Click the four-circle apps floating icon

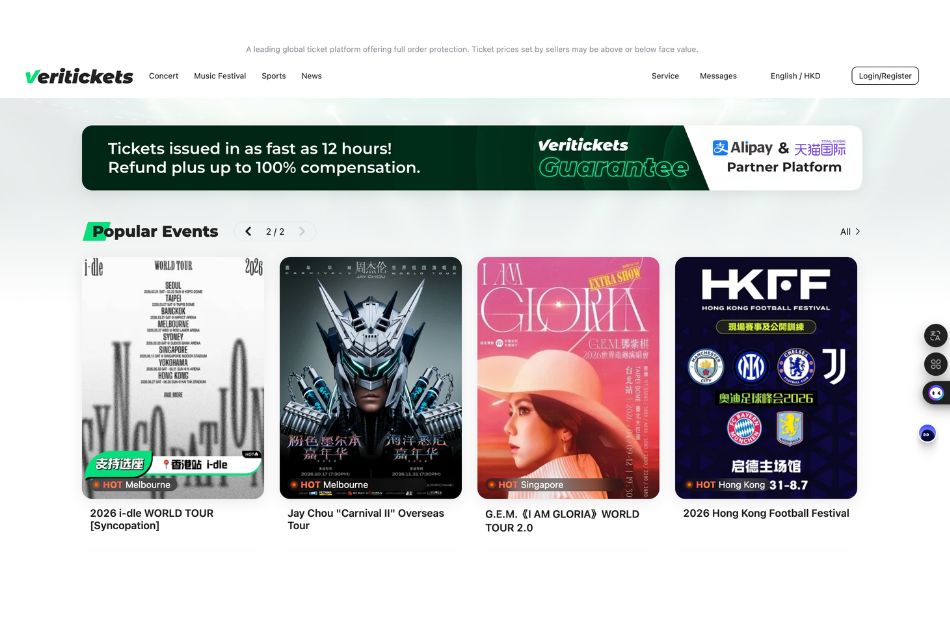coord(935,364)
